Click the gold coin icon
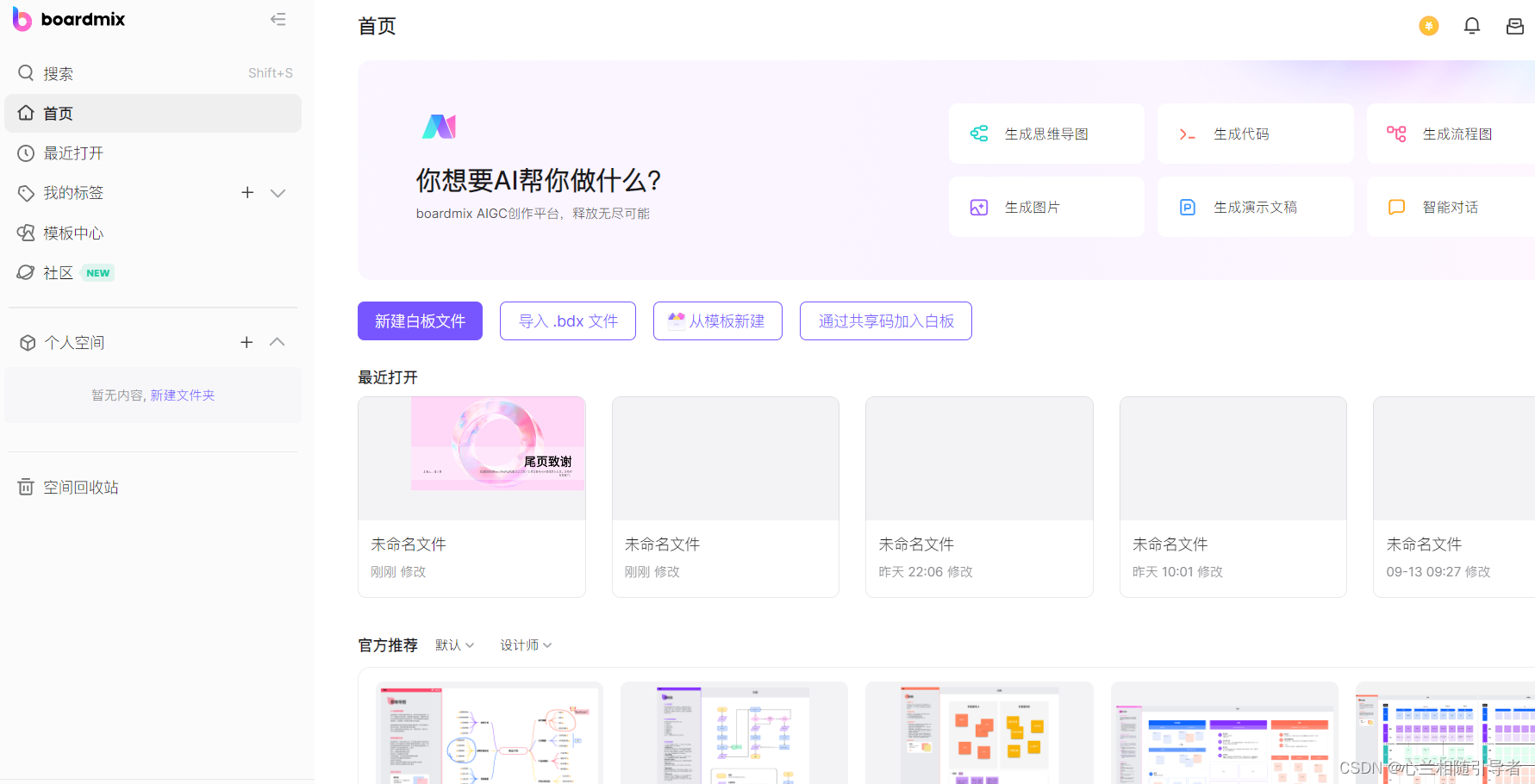Image resolution: width=1535 pixels, height=784 pixels. pyautogui.click(x=1429, y=26)
